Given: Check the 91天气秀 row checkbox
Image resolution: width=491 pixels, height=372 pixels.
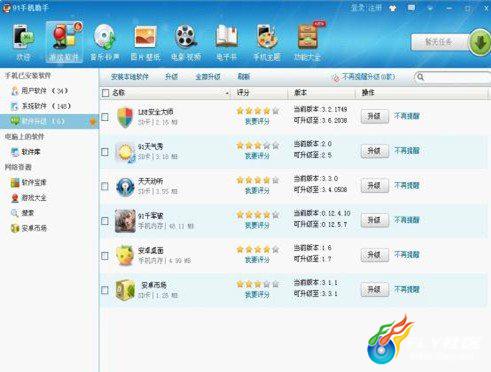Looking at the screenshot, I should [105, 152].
